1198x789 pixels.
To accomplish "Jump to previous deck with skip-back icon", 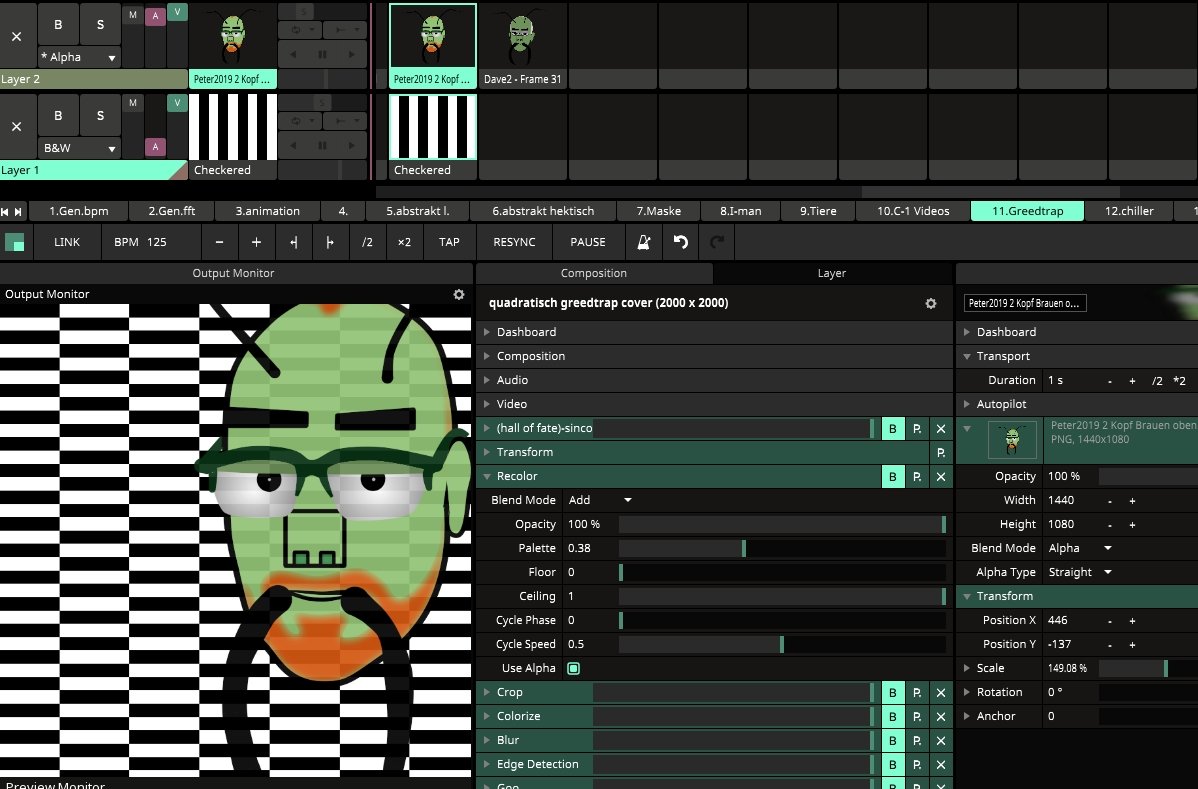I will [6, 211].
